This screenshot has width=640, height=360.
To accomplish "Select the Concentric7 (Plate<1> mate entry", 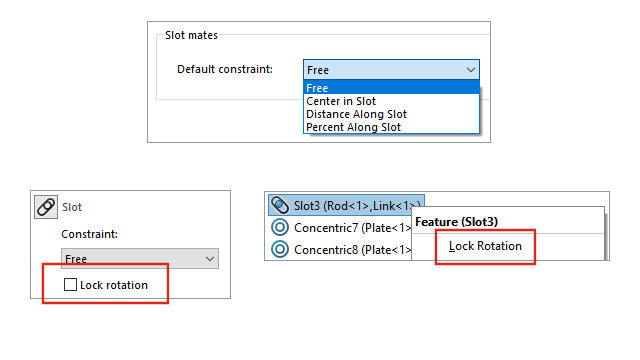I will click(341, 227).
